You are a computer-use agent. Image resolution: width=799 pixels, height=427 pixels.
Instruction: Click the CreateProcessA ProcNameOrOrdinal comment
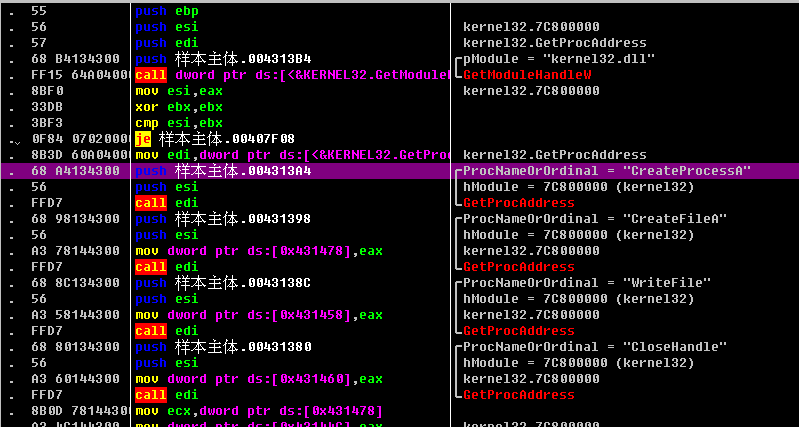coord(607,171)
